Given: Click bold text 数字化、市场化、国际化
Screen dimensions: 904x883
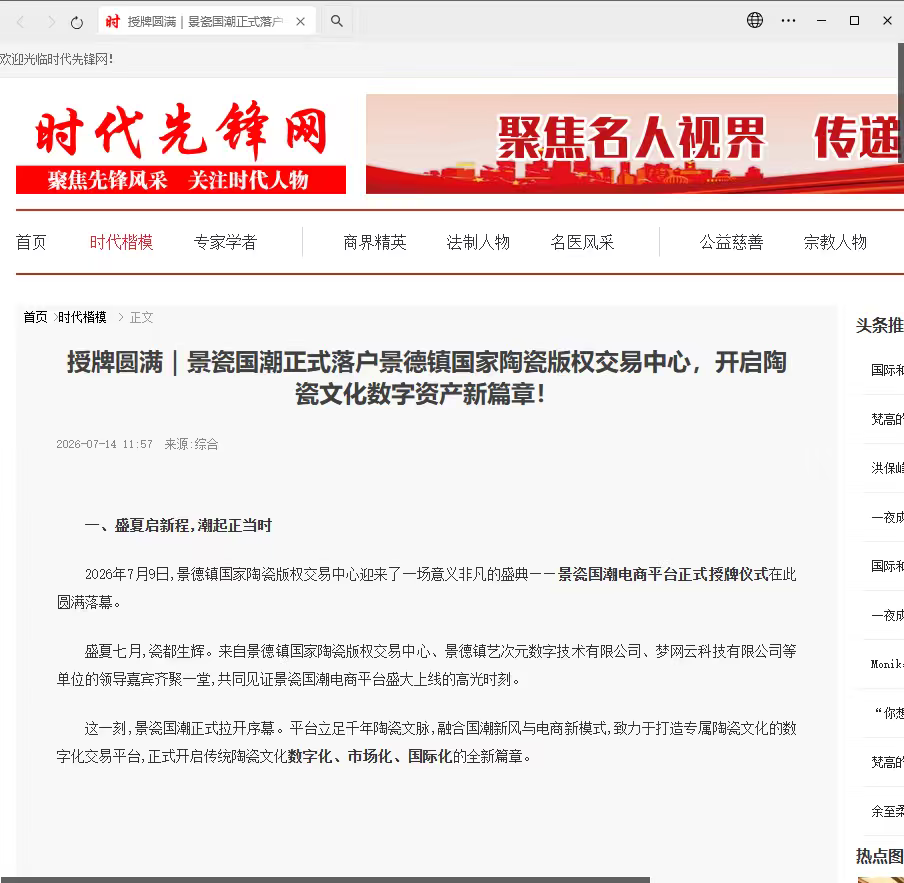Looking at the screenshot, I should (x=370, y=756).
